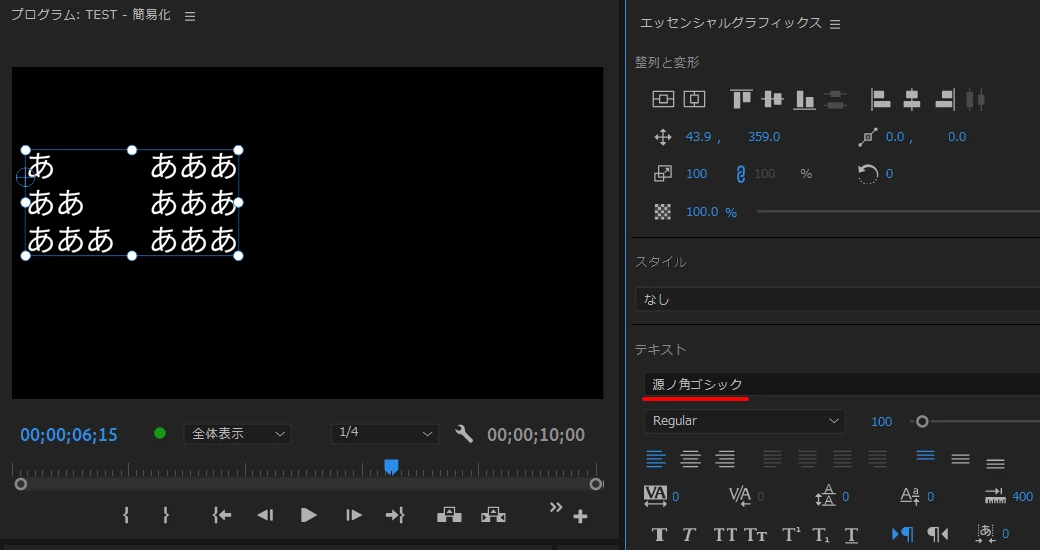The width and height of the screenshot is (1040, 550).
Task: Click the Play button
Action: pyautogui.click(x=308, y=515)
